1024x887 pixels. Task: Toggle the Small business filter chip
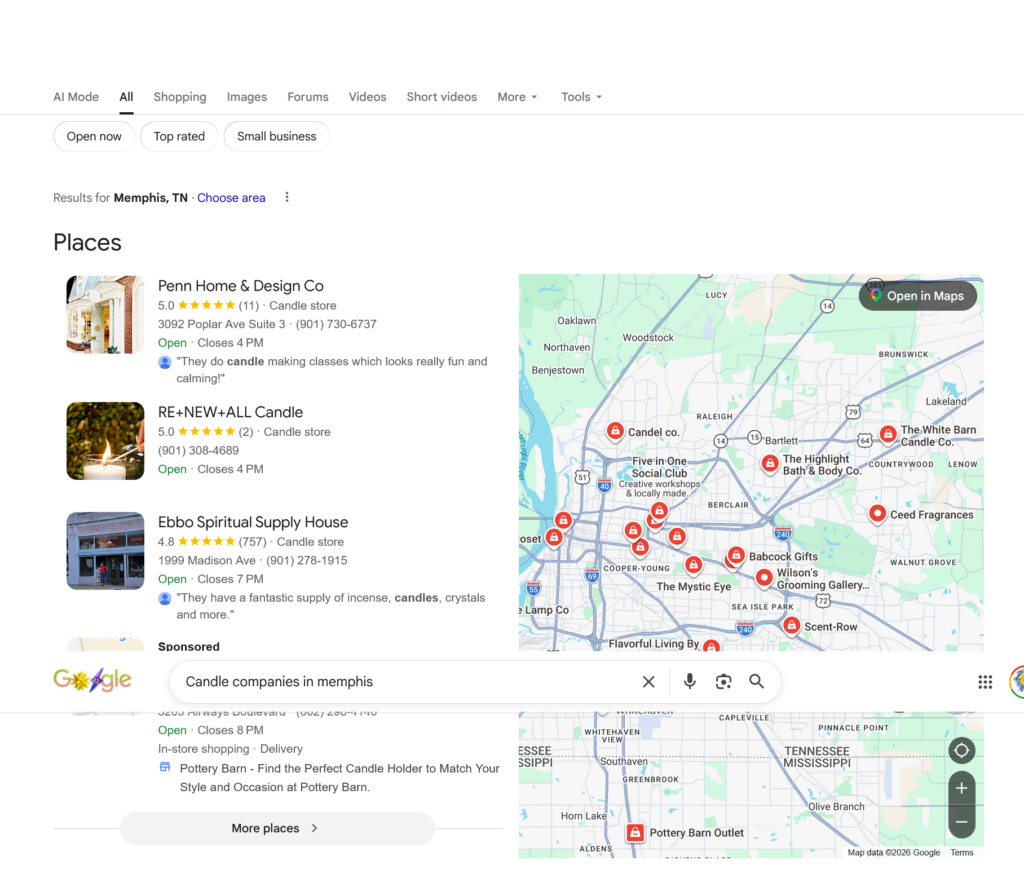coord(276,137)
